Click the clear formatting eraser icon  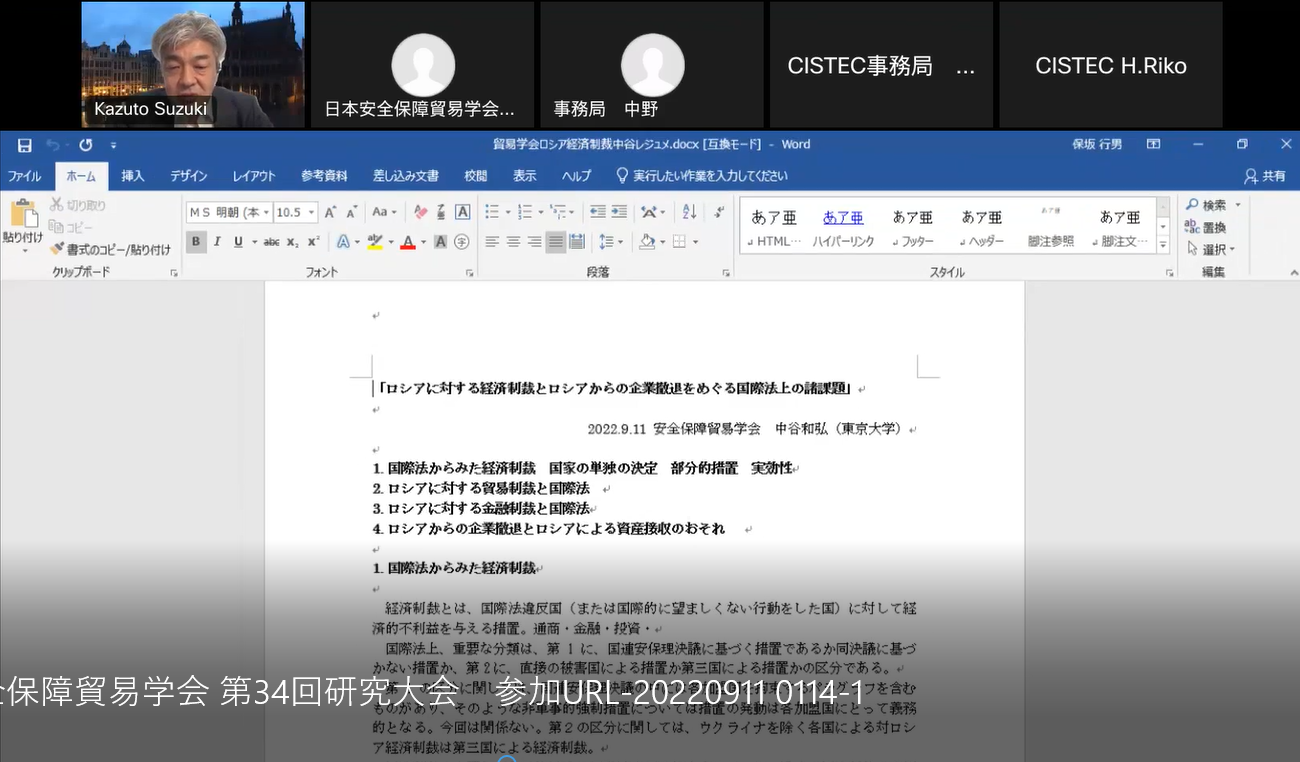pyautogui.click(x=420, y=212)
